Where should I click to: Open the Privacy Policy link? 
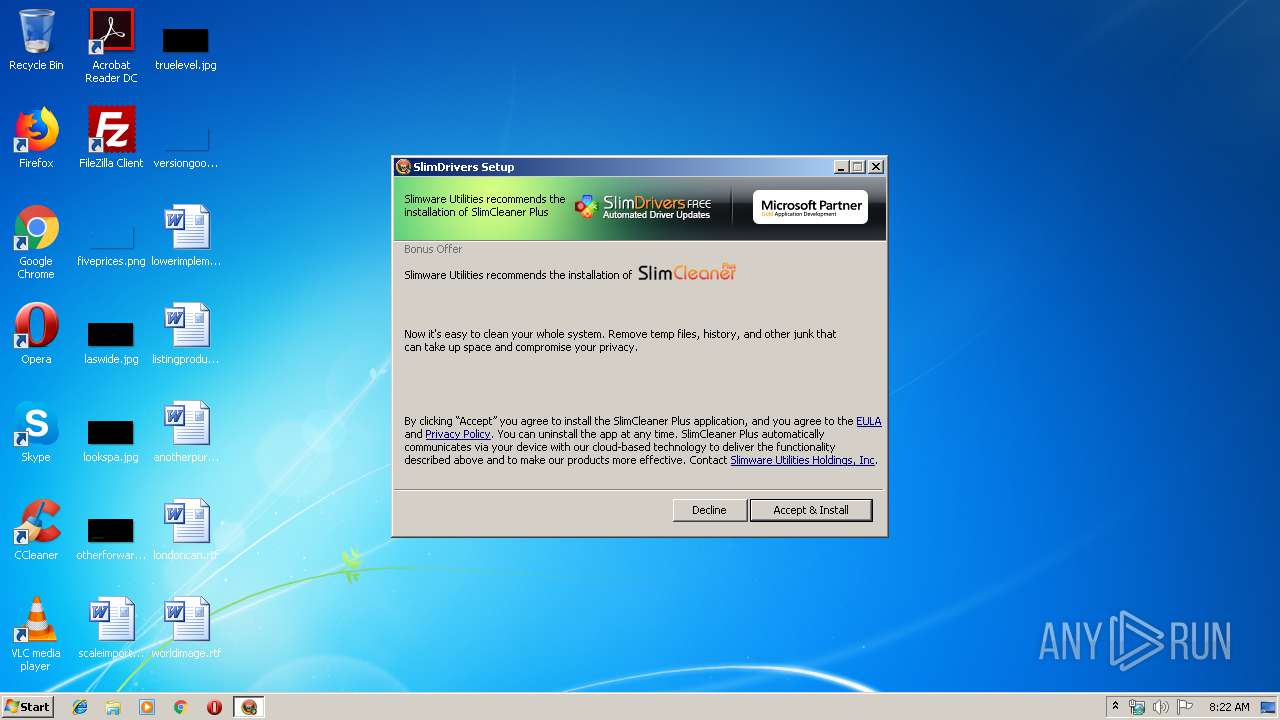(458, 434)
